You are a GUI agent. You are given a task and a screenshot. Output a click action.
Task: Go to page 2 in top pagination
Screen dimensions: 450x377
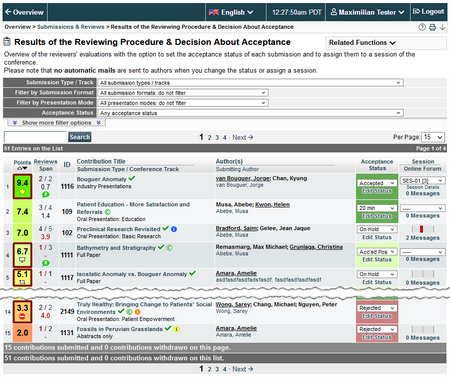tap(209, 137)
